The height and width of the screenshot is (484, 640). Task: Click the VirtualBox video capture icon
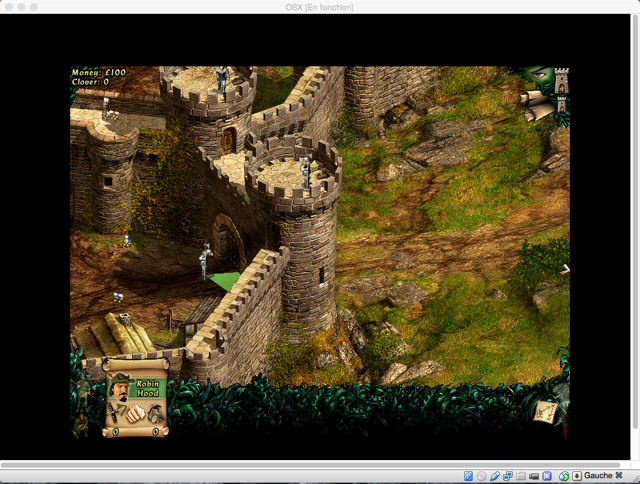click(534, 476)
